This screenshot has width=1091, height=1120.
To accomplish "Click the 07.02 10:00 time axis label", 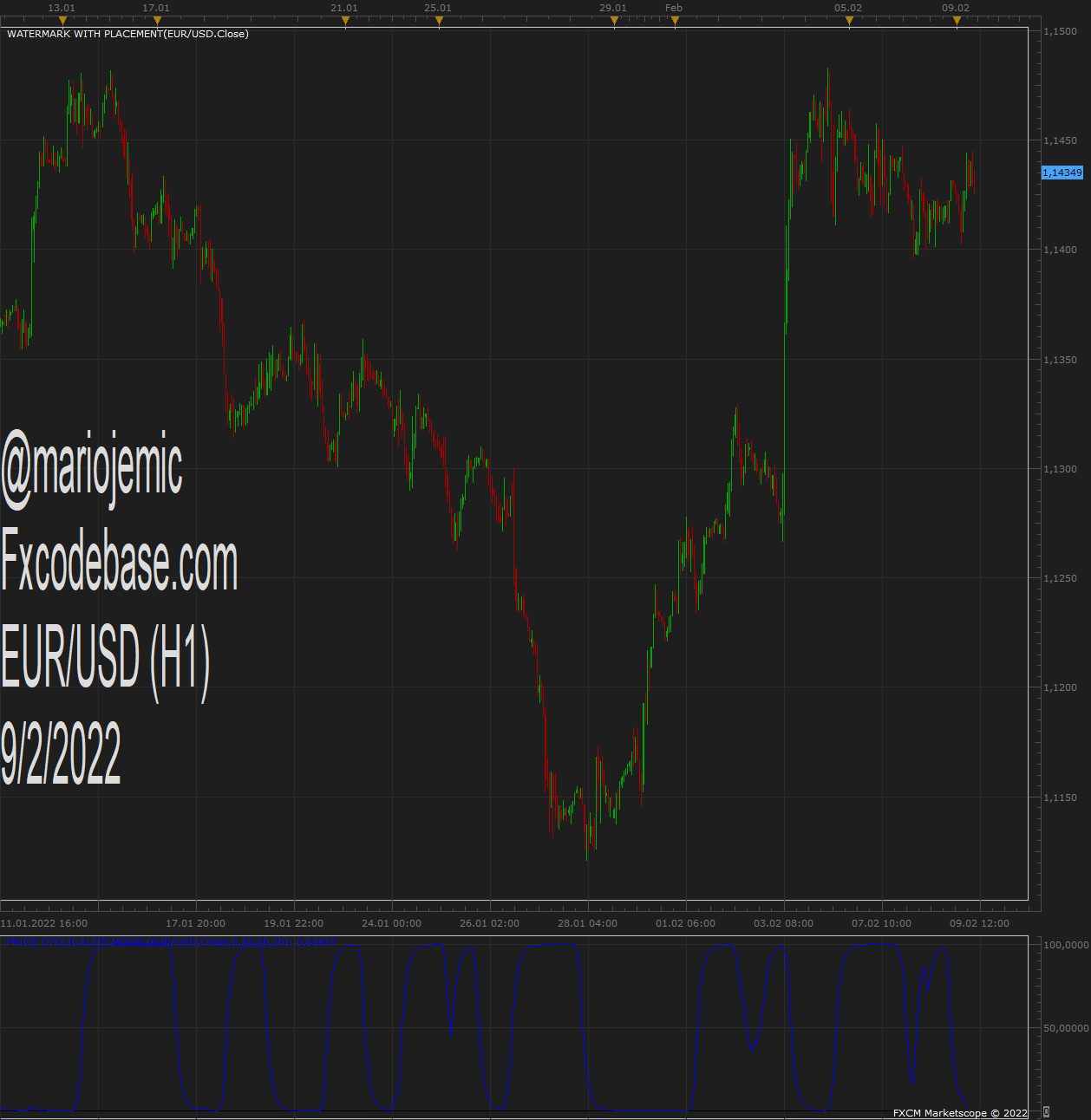I will coord(882,923).
